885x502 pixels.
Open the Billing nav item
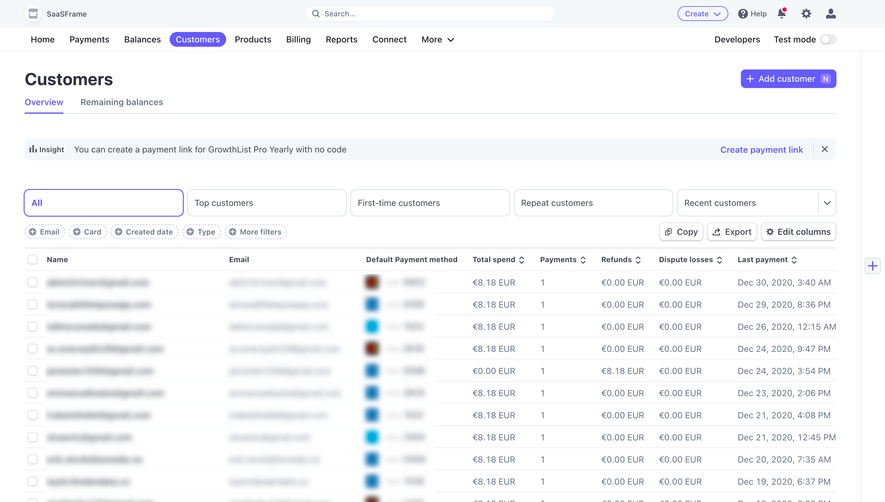[299, 40]
